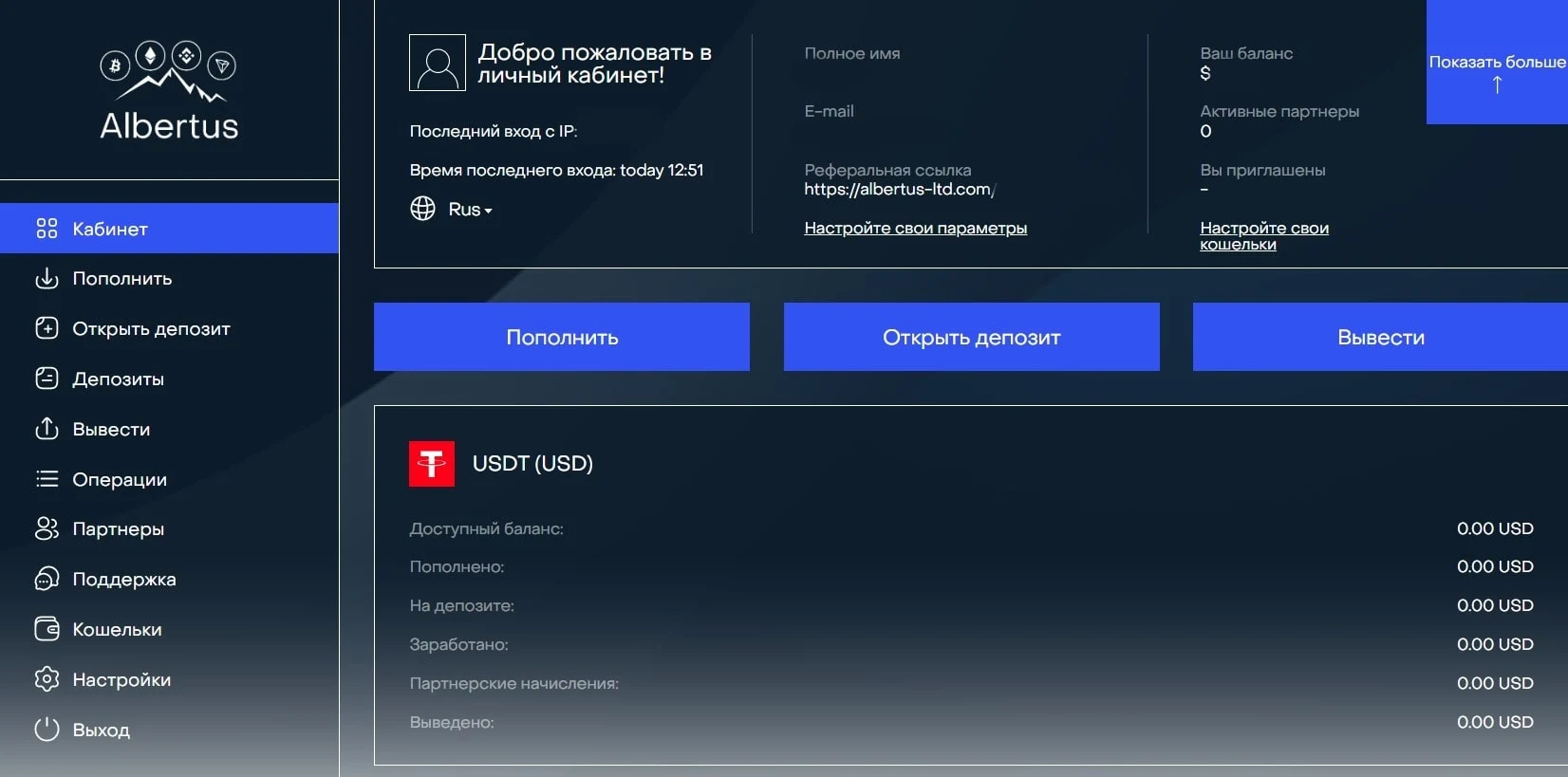Click the Кабинет grid icon in sidebar
Screen dimensions: 1568x777
[x=47, y=229]
